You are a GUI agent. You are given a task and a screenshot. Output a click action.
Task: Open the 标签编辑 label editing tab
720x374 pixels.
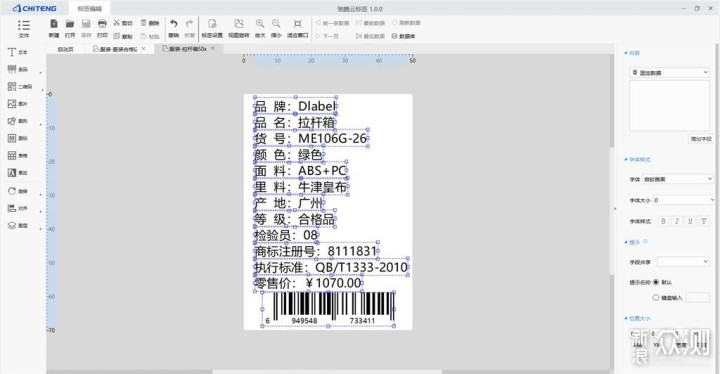pos(89,9)
